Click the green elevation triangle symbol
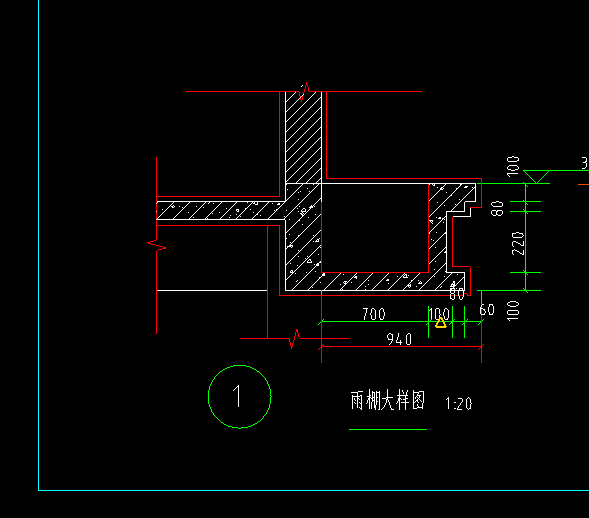The height and width of the screenshot is (518, 589). click(536, 177)
